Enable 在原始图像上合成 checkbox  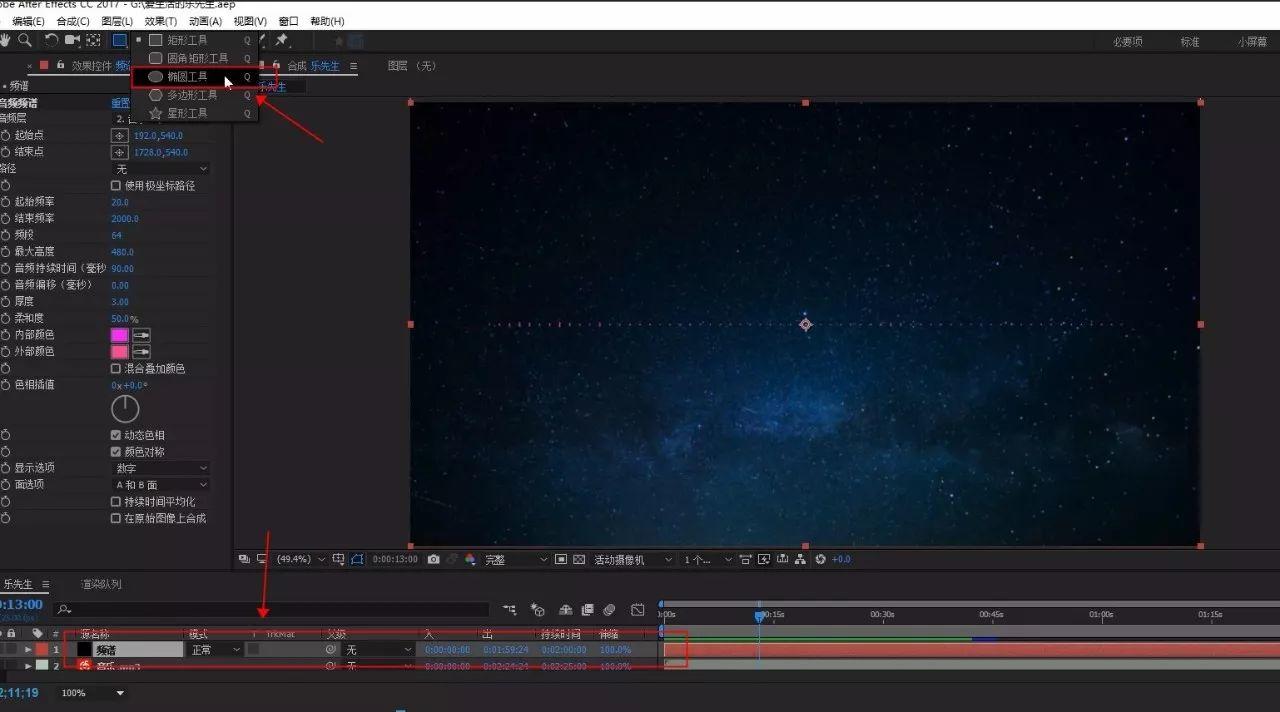tap(116, 519)
